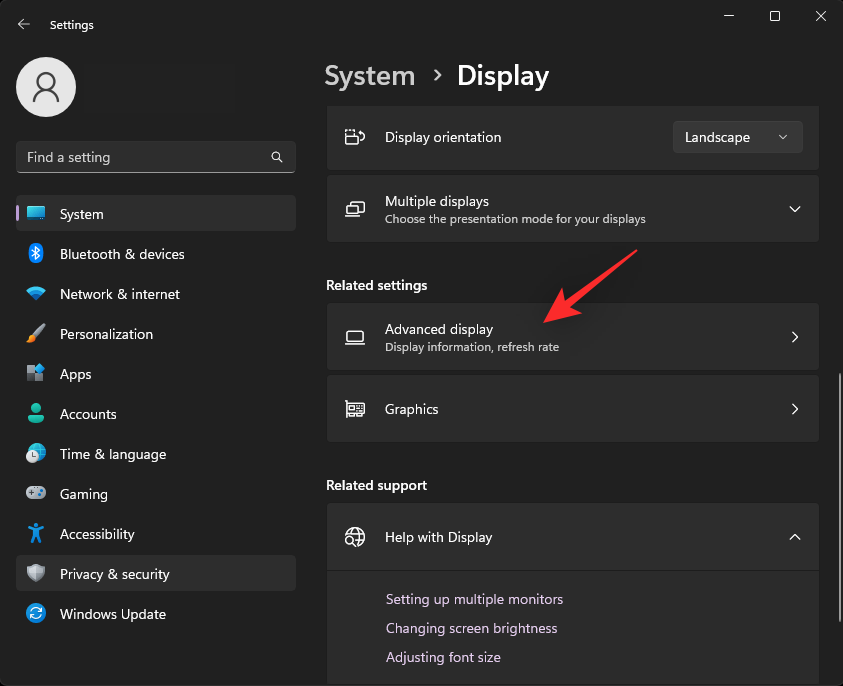
Task: Click the Personalization brush icon
Action: point(35,334)
